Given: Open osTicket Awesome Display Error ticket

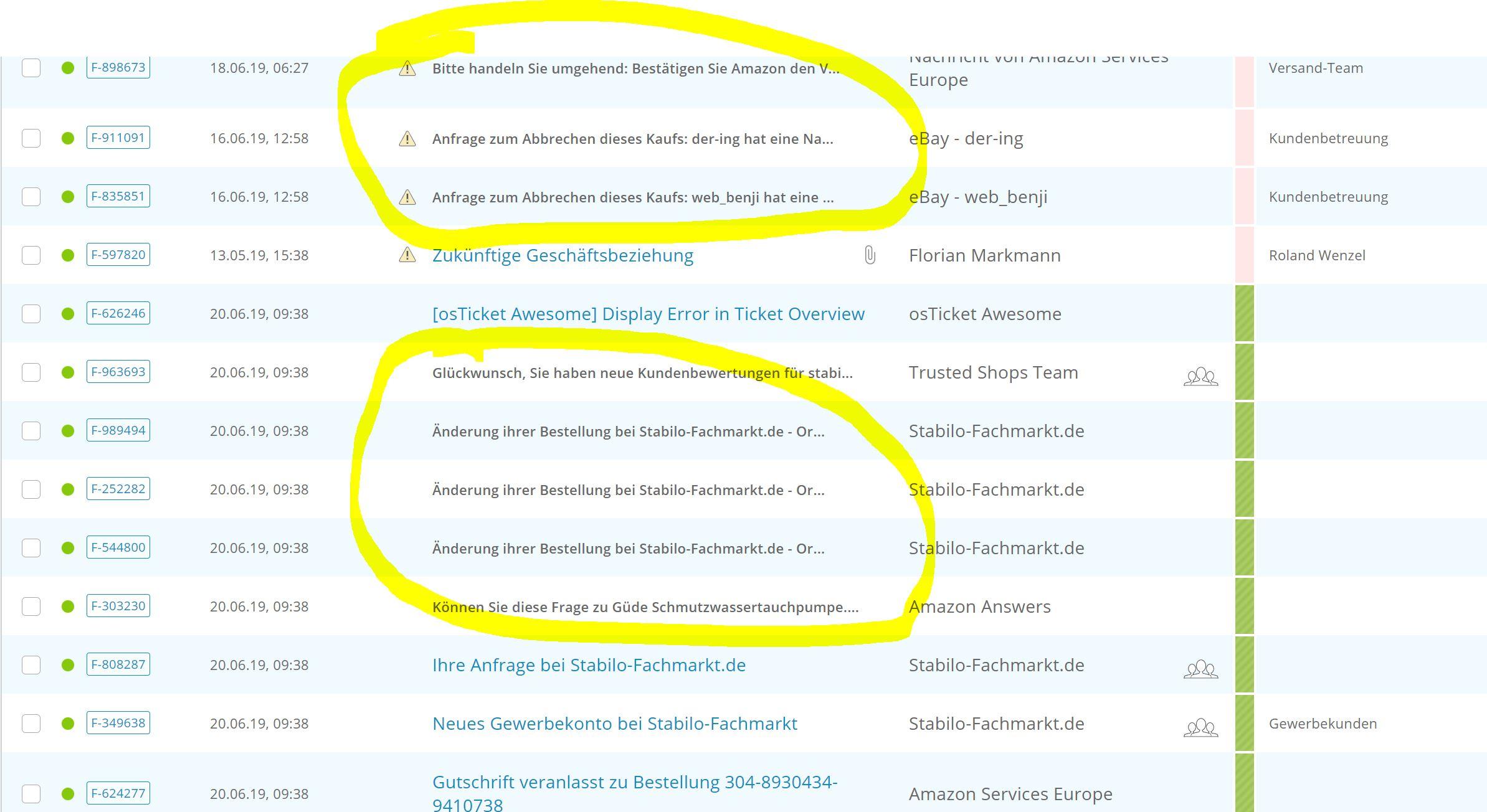Looking at the screenshot, I should pyautogui.click(x=648, y=314).
